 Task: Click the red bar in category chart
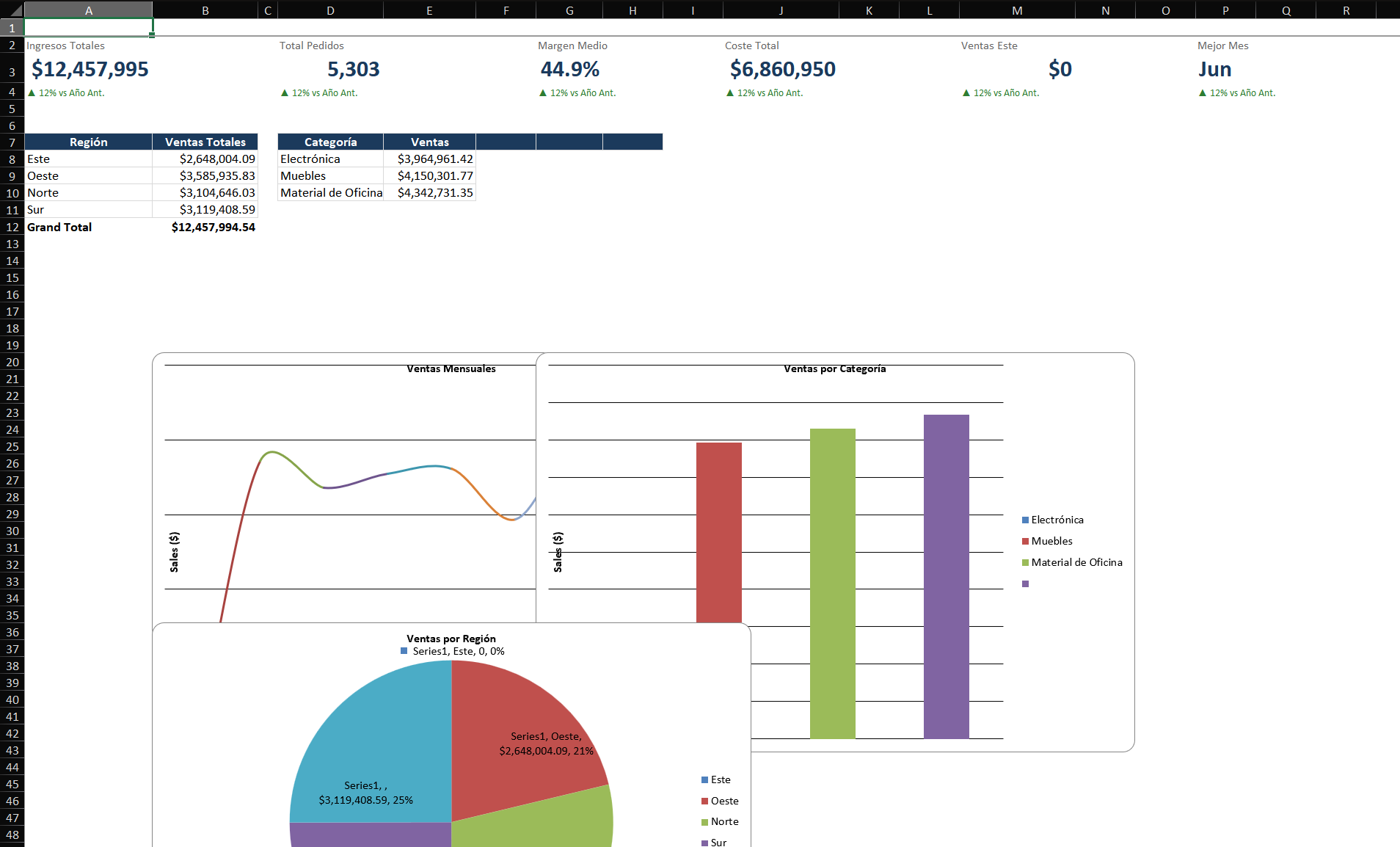coord(719,532)
